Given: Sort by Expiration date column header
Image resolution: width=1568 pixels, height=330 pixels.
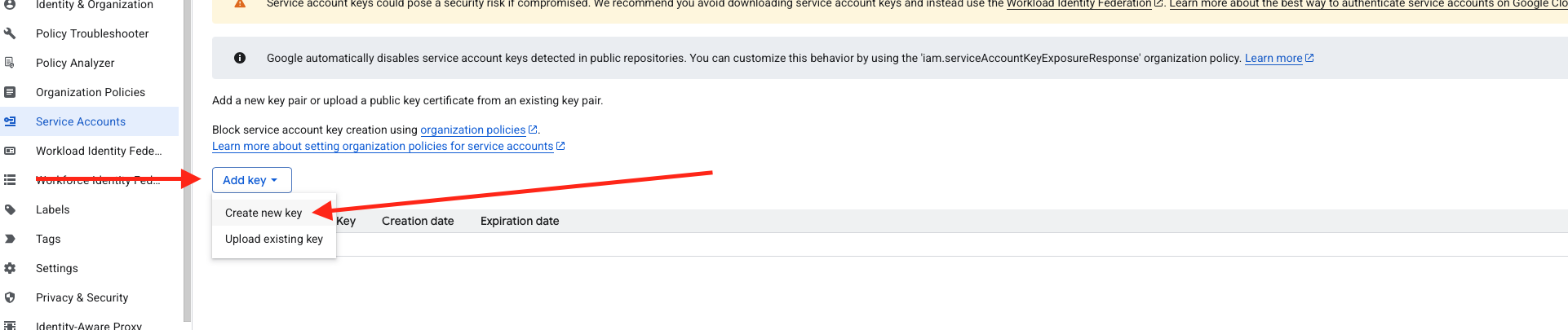Looking at the screenshot, I should 520,221.
